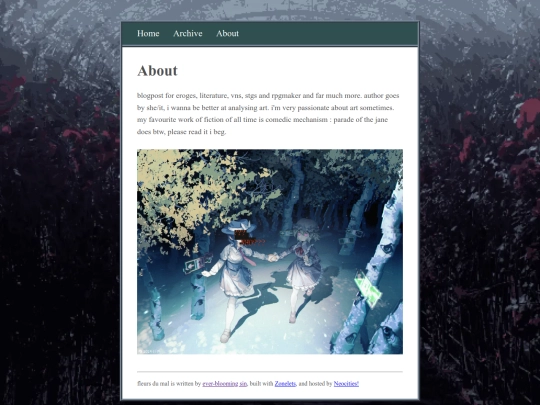The height and width of the screenshot is (405, 540).
Task: Visit the Zonelets link
Action: (x=285, y=383)
